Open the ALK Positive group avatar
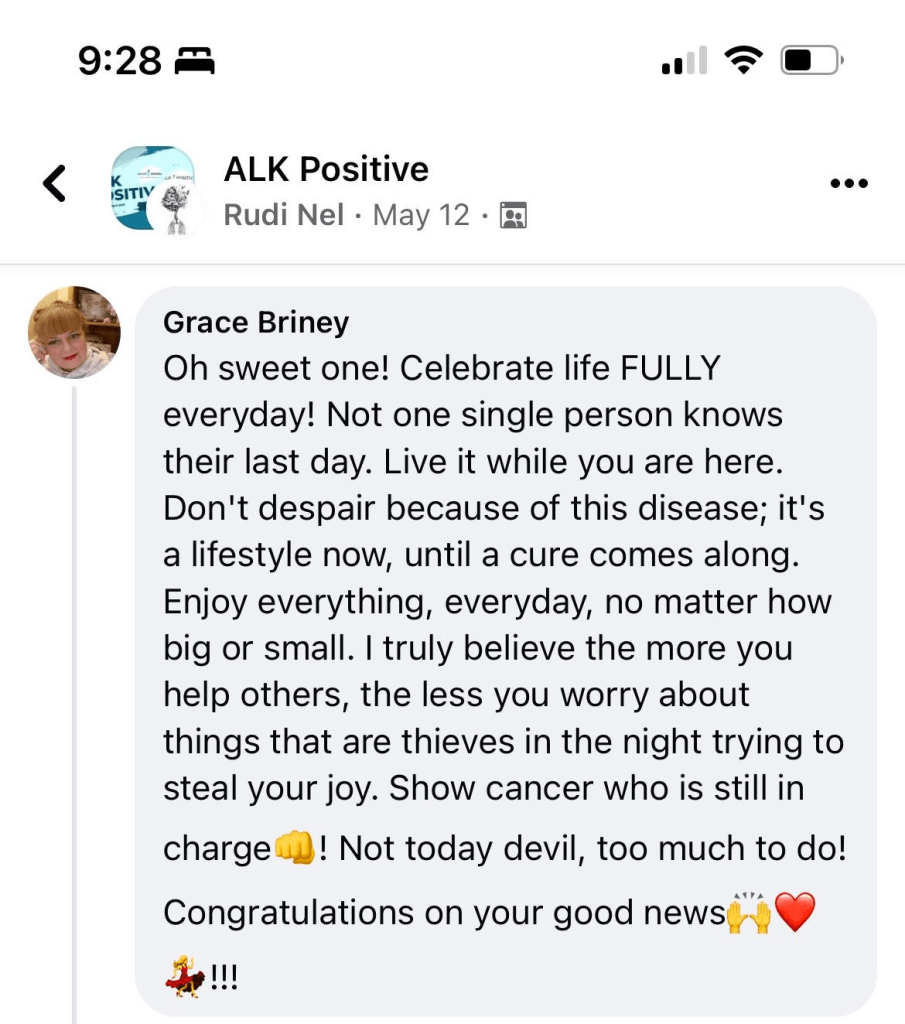905x1024 pixels. coord(150,186)
